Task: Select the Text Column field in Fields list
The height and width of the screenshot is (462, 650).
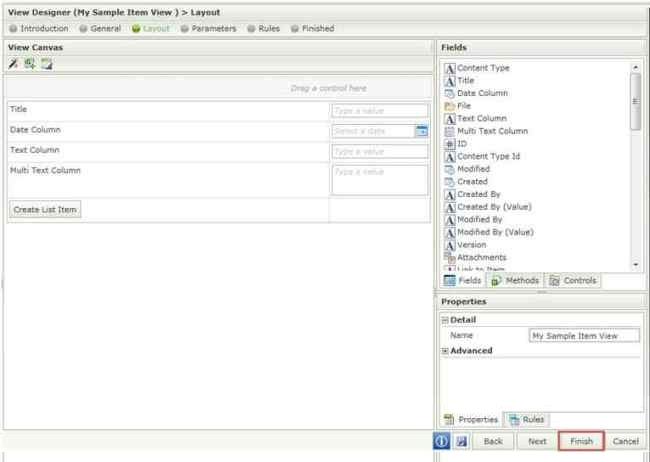Action: pos(475,119)
